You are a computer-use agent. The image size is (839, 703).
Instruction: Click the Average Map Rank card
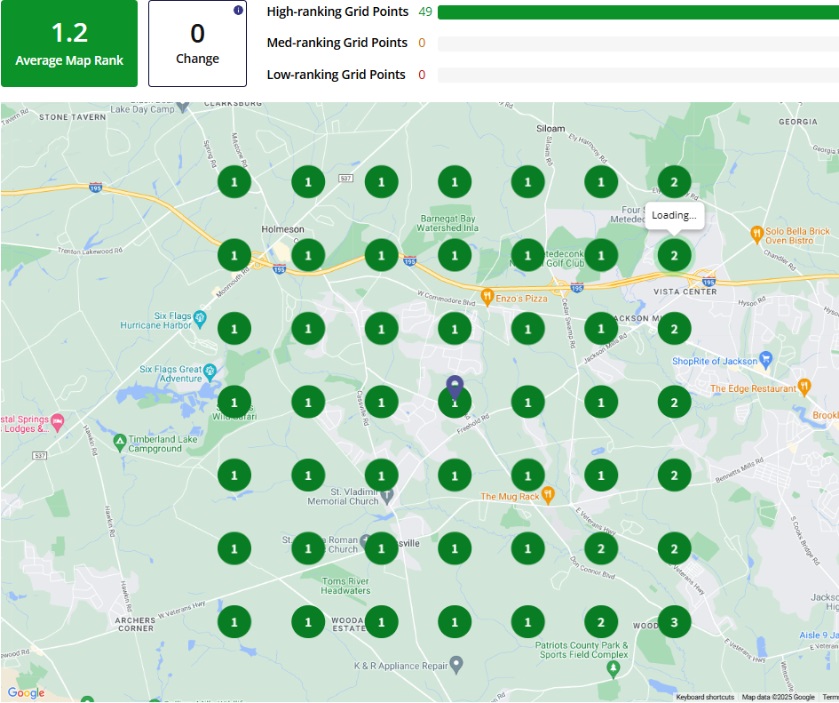pos(69,43)
